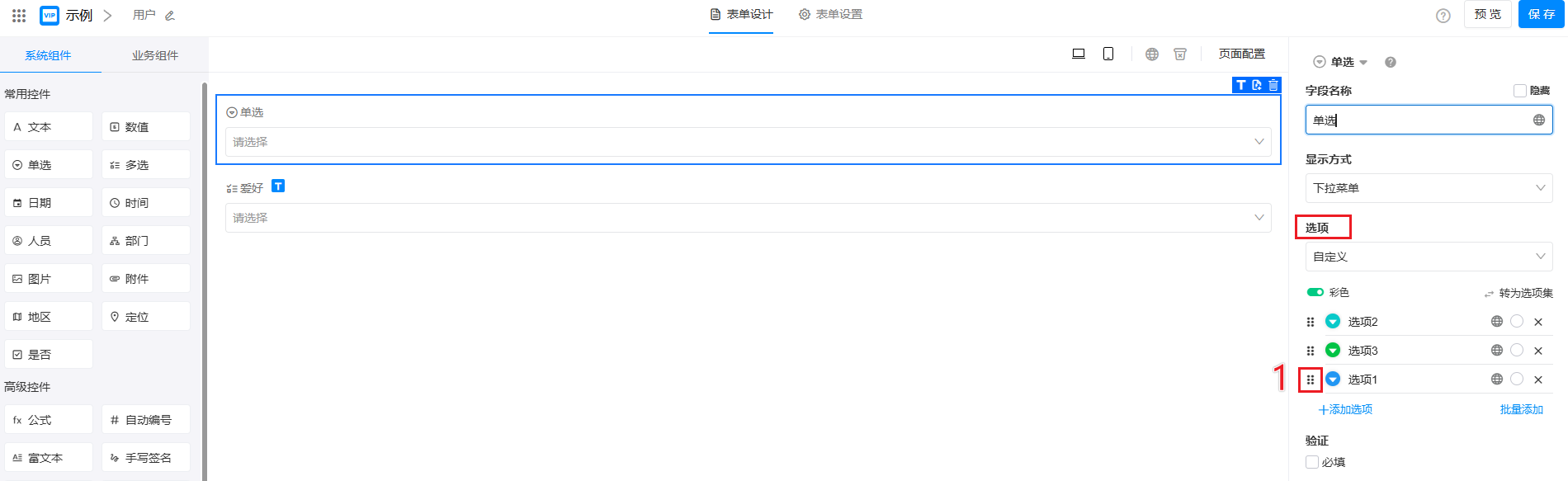Click the 添加选项 link
Image resolution: width=1568 pixels, height=481 pixels.
coord(1346,409)
